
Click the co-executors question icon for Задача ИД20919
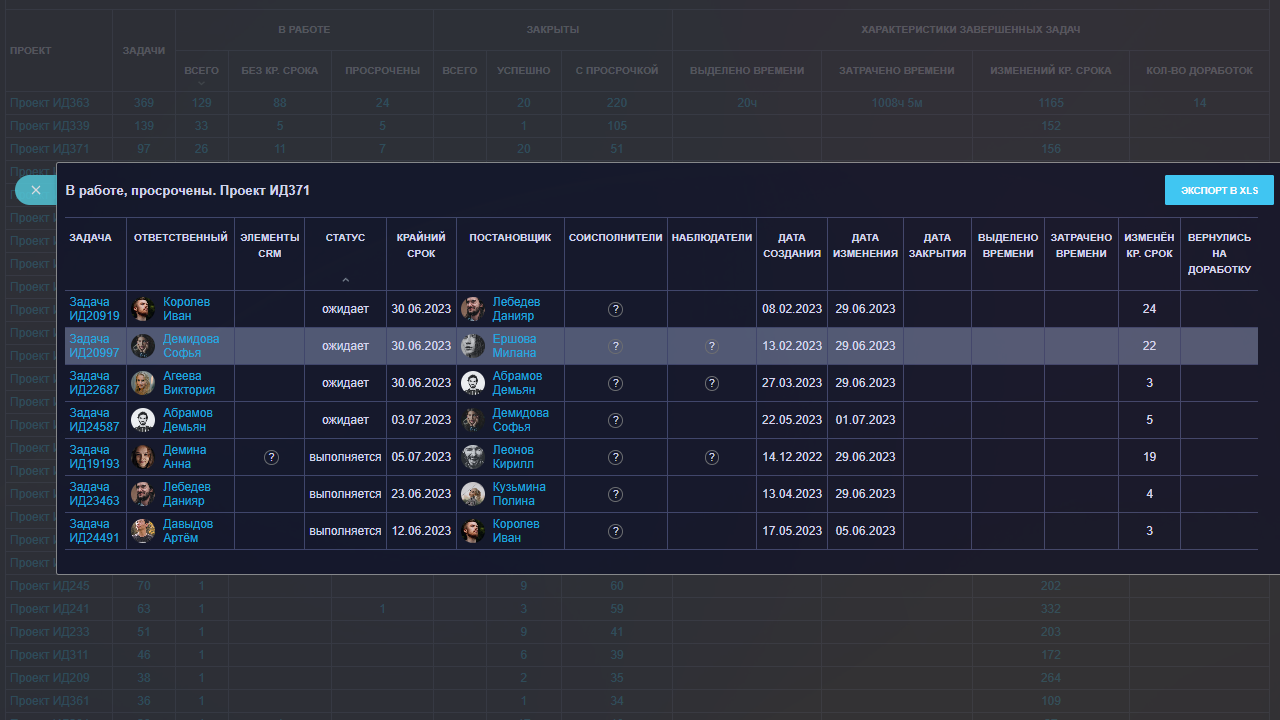(x=616, y=309)
